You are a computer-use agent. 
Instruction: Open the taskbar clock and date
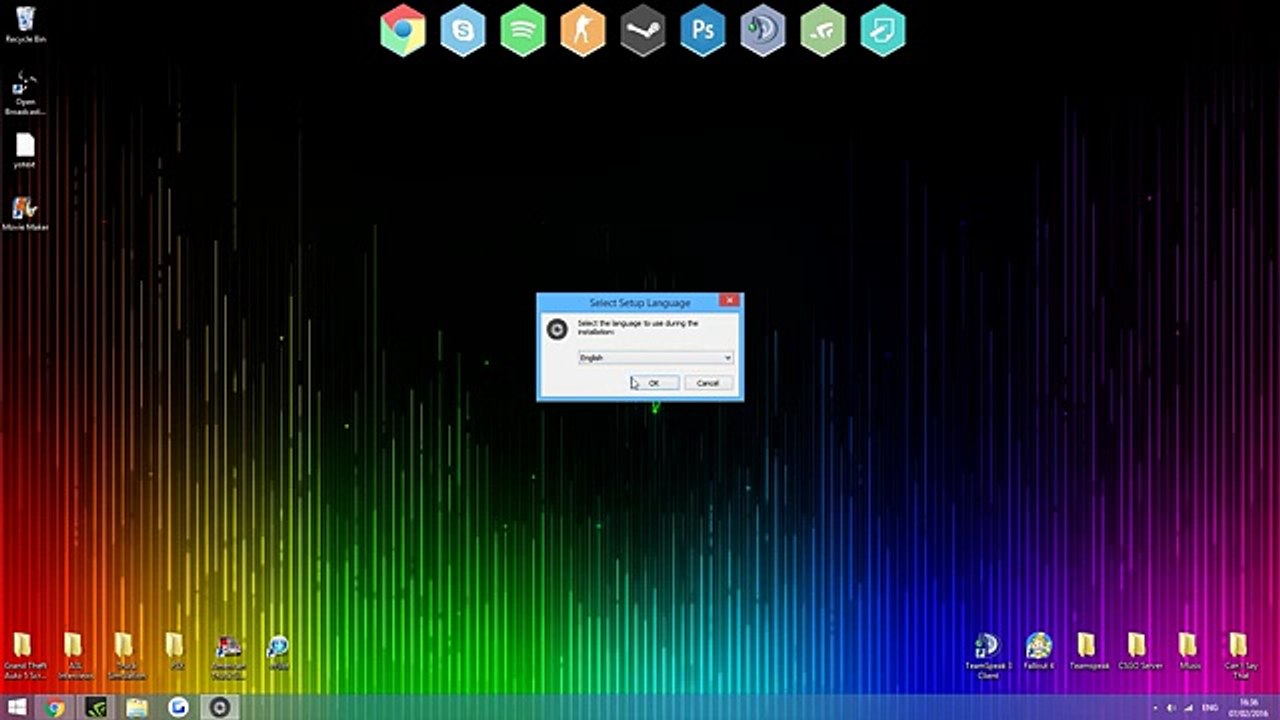pyautogui.click(x=1250, y=708)
